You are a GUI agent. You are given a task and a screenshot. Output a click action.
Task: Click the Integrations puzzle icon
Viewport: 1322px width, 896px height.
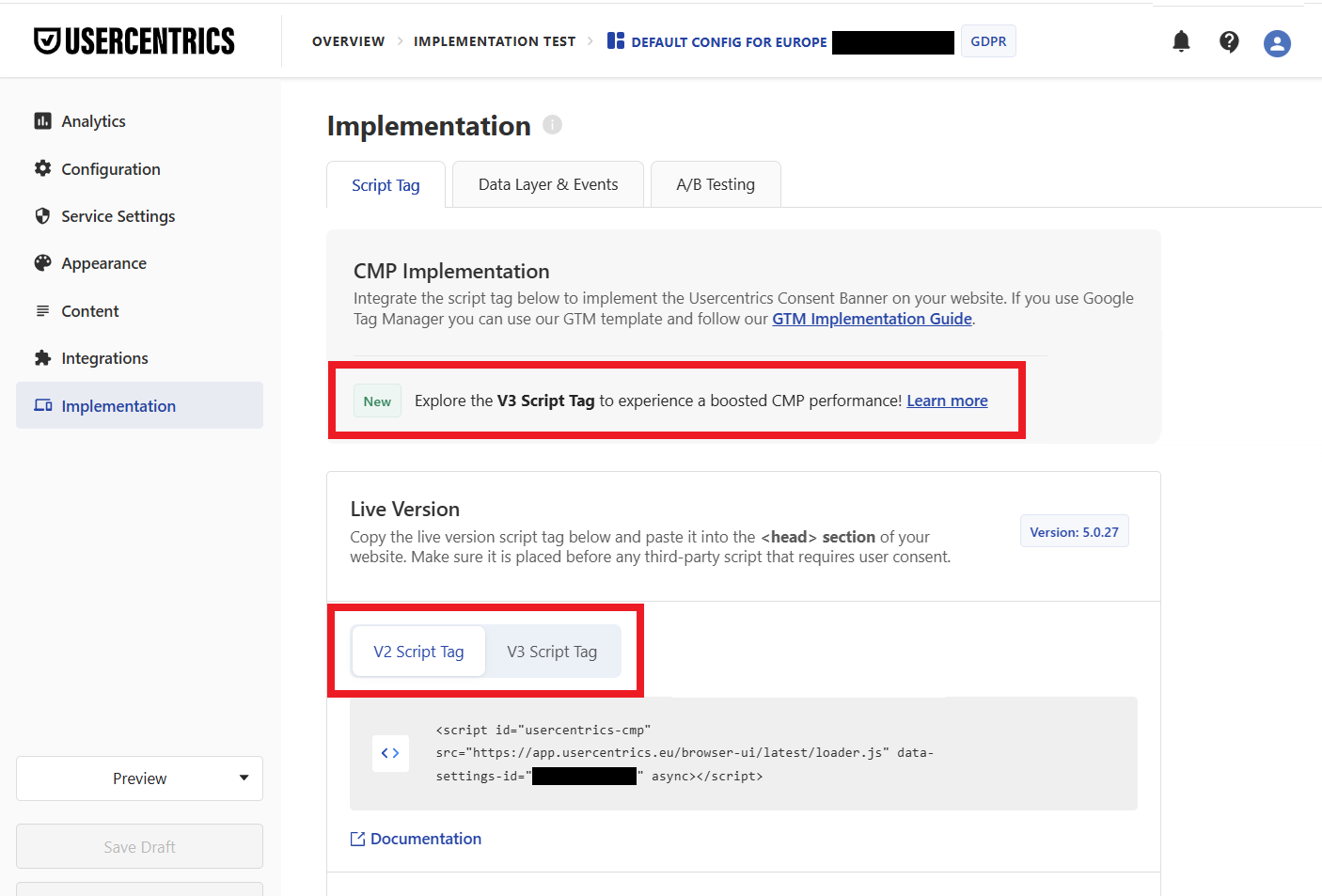click(x=42, y=358)
